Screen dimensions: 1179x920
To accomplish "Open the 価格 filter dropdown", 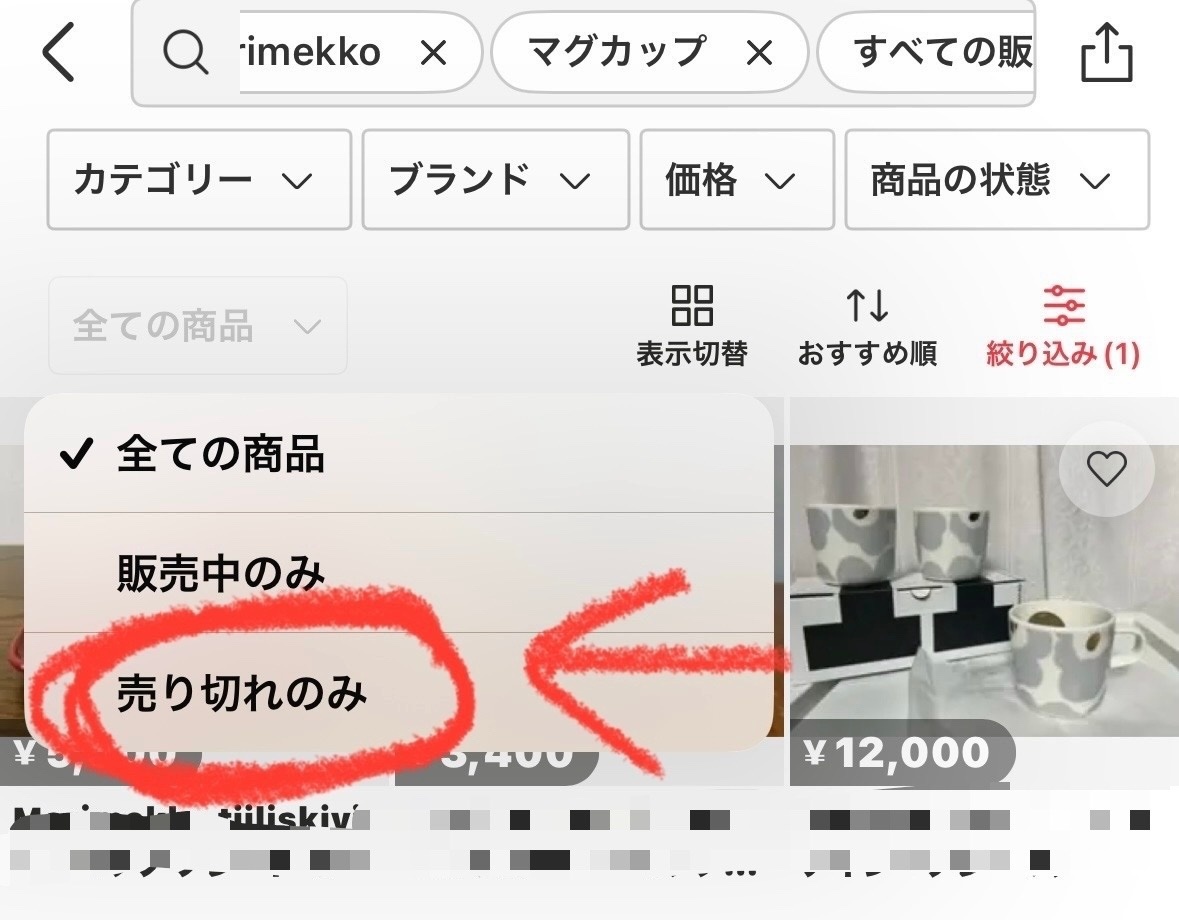I will click(x=737, y=180).
